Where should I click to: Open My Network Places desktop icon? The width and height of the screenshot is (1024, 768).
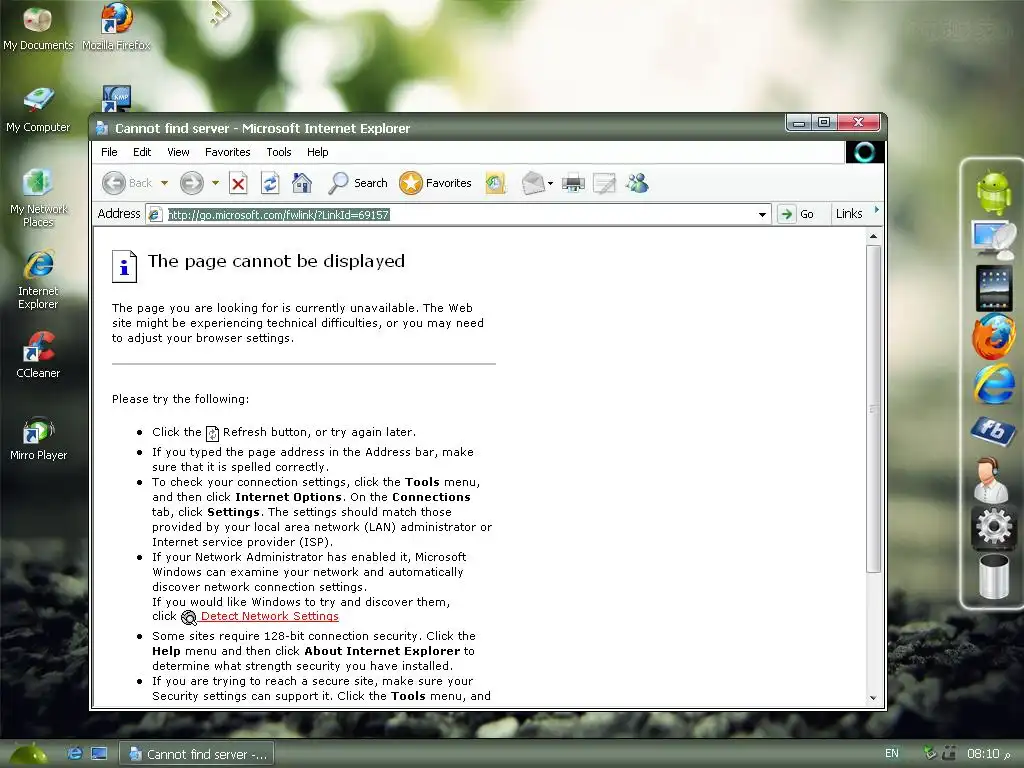38,198
